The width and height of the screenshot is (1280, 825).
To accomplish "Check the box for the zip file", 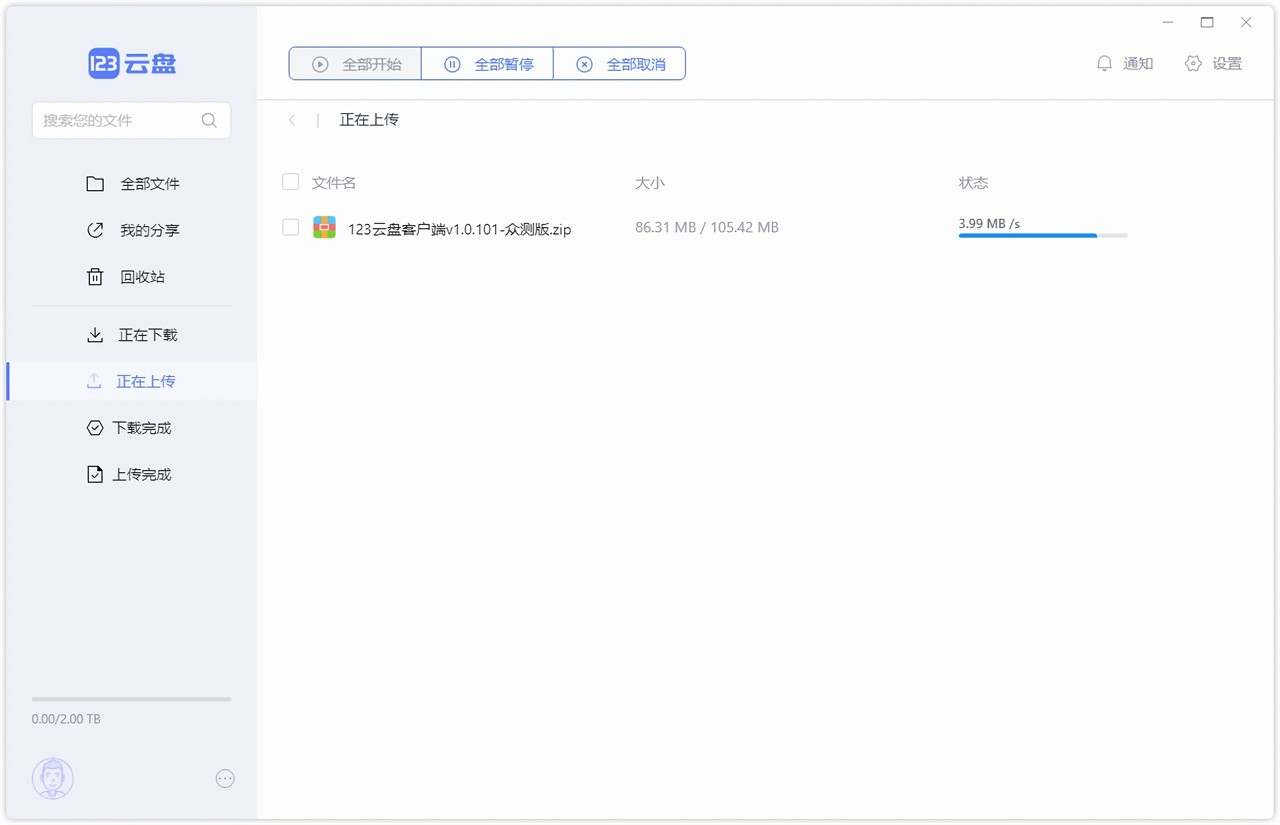I will [291, 228].
